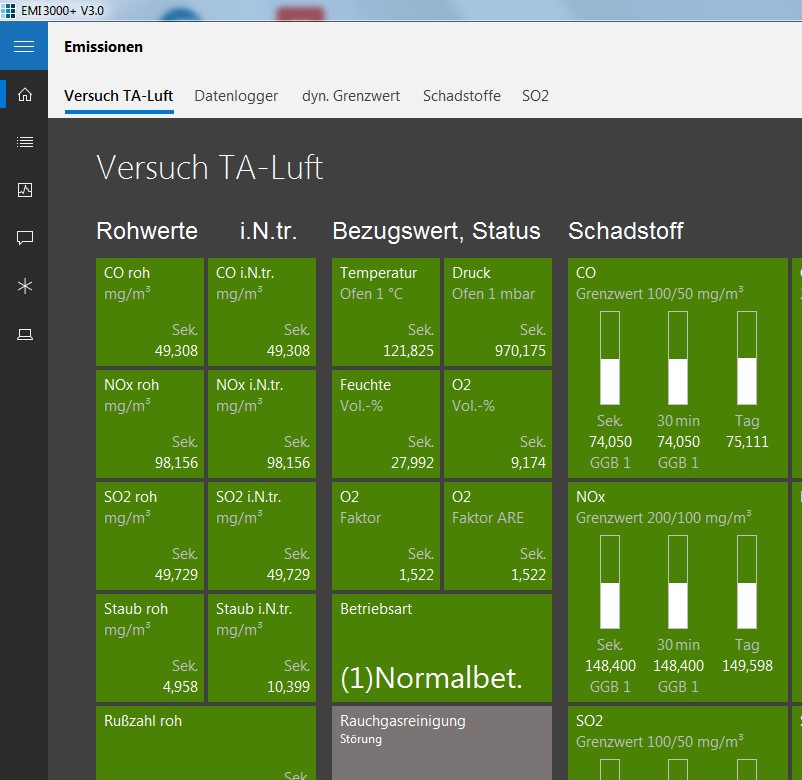Open the SO2 tab

point(535,96)
